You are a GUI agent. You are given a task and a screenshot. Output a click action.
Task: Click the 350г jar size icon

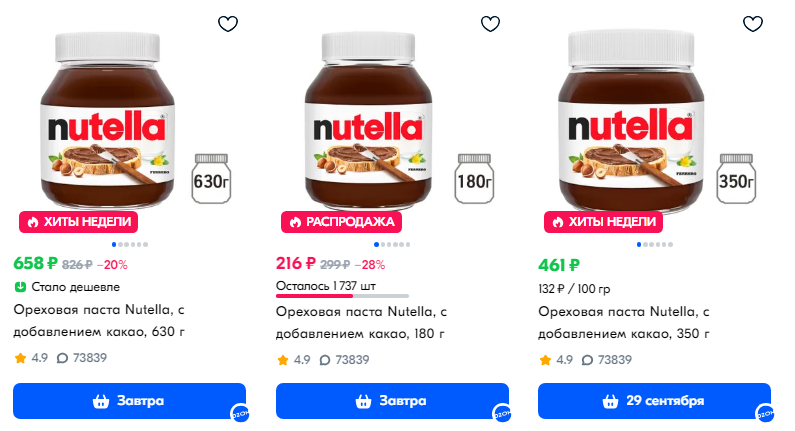tap(735, 180)
